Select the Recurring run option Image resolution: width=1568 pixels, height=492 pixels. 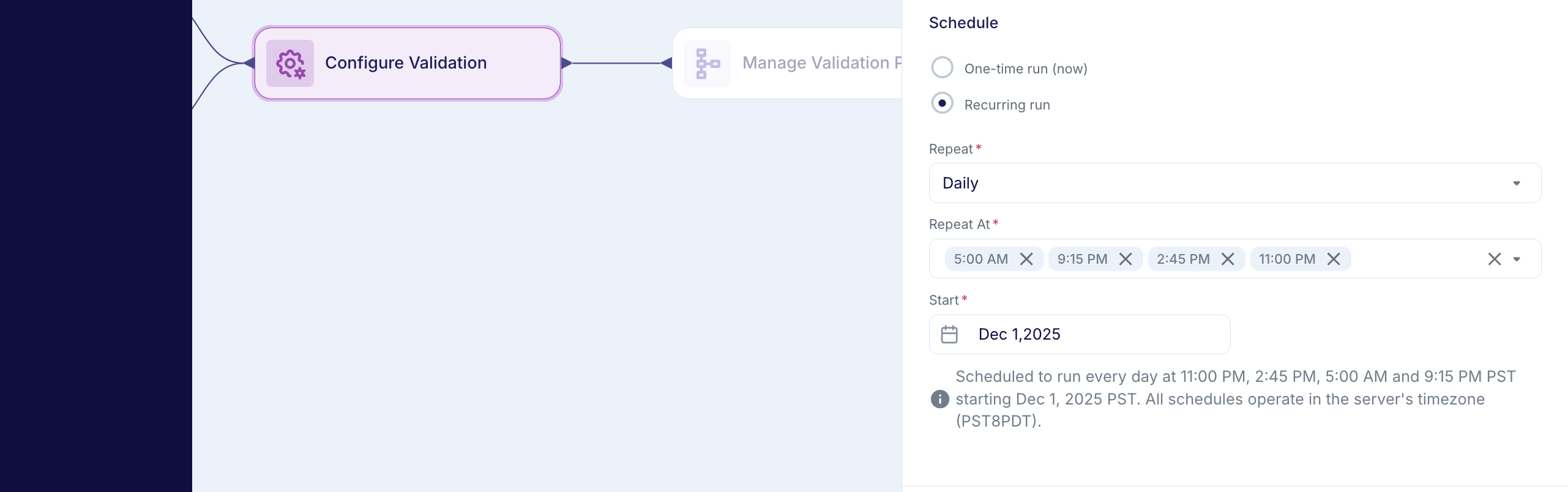click(x=943, y=103)
